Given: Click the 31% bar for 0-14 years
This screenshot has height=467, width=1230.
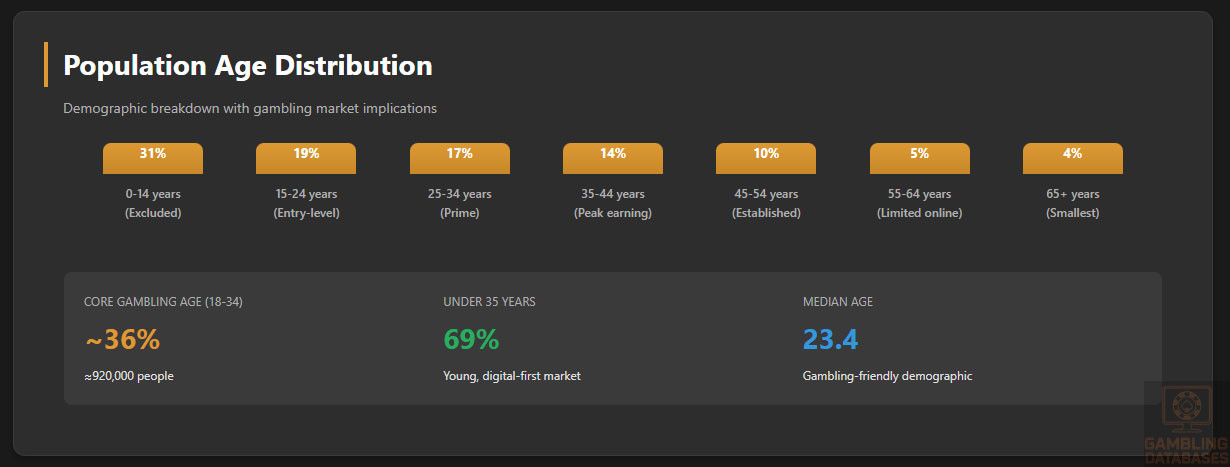Looking at the screenshot, I should [x=153, y=158].
